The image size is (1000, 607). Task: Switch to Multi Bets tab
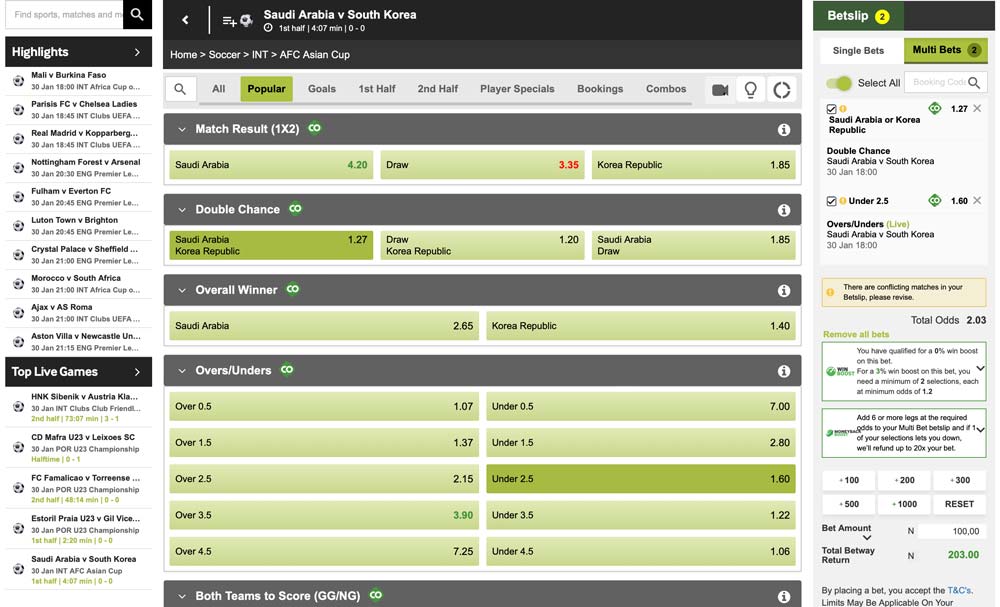pyautogui.click(x=945, y=50)
